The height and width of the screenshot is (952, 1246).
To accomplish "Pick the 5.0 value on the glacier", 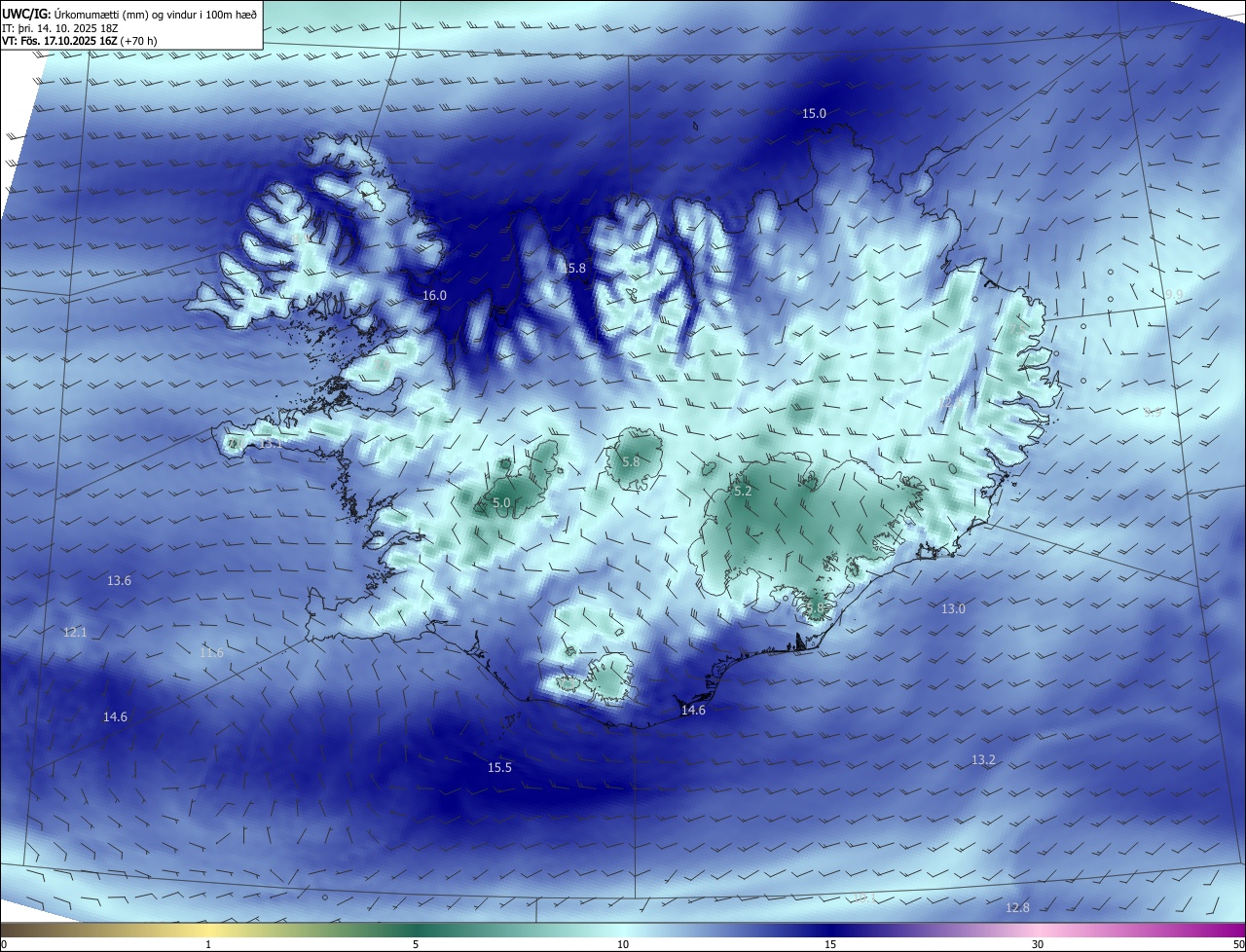I will click(501, 503).
